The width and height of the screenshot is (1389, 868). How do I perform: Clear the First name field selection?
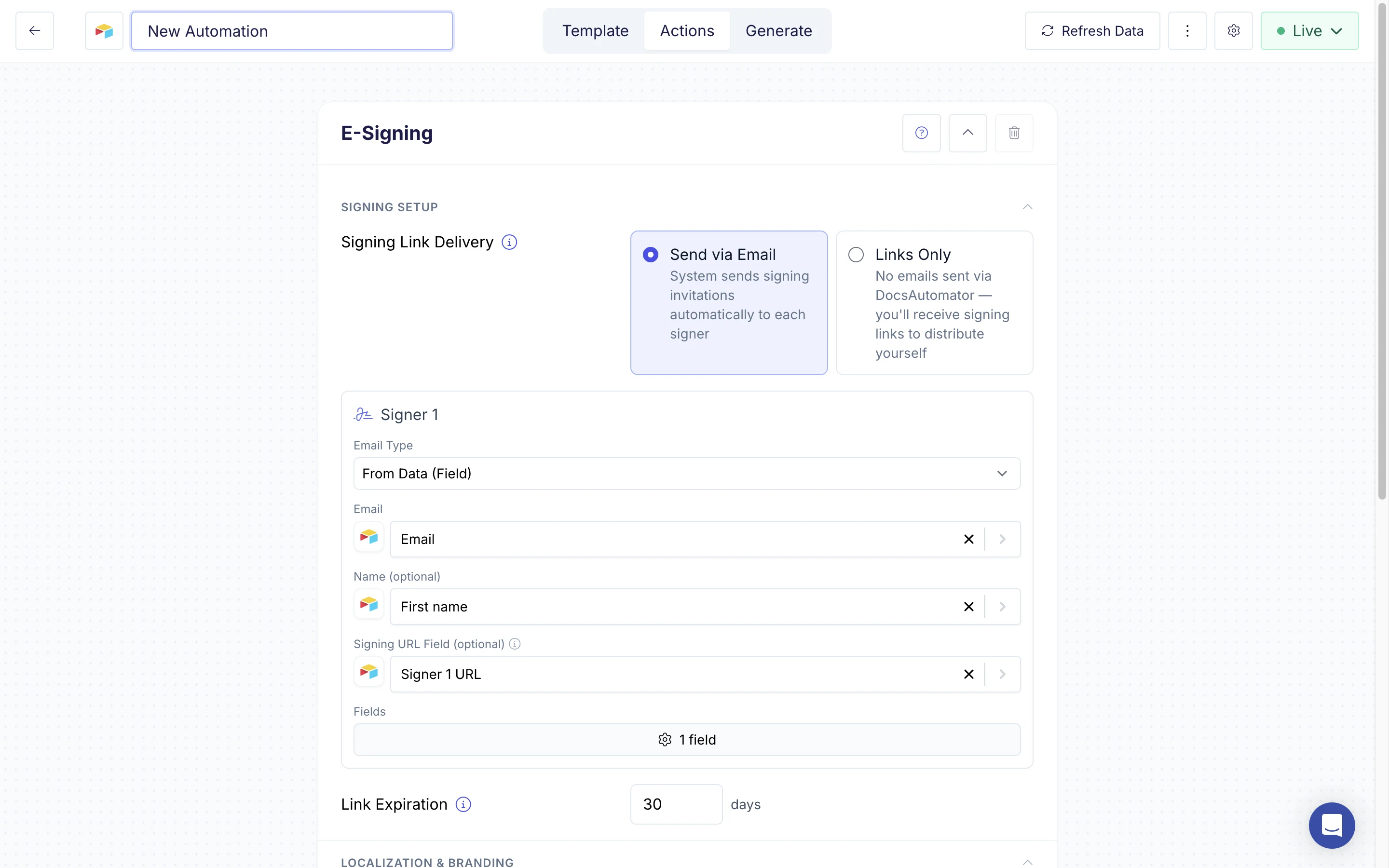point(969,607)
